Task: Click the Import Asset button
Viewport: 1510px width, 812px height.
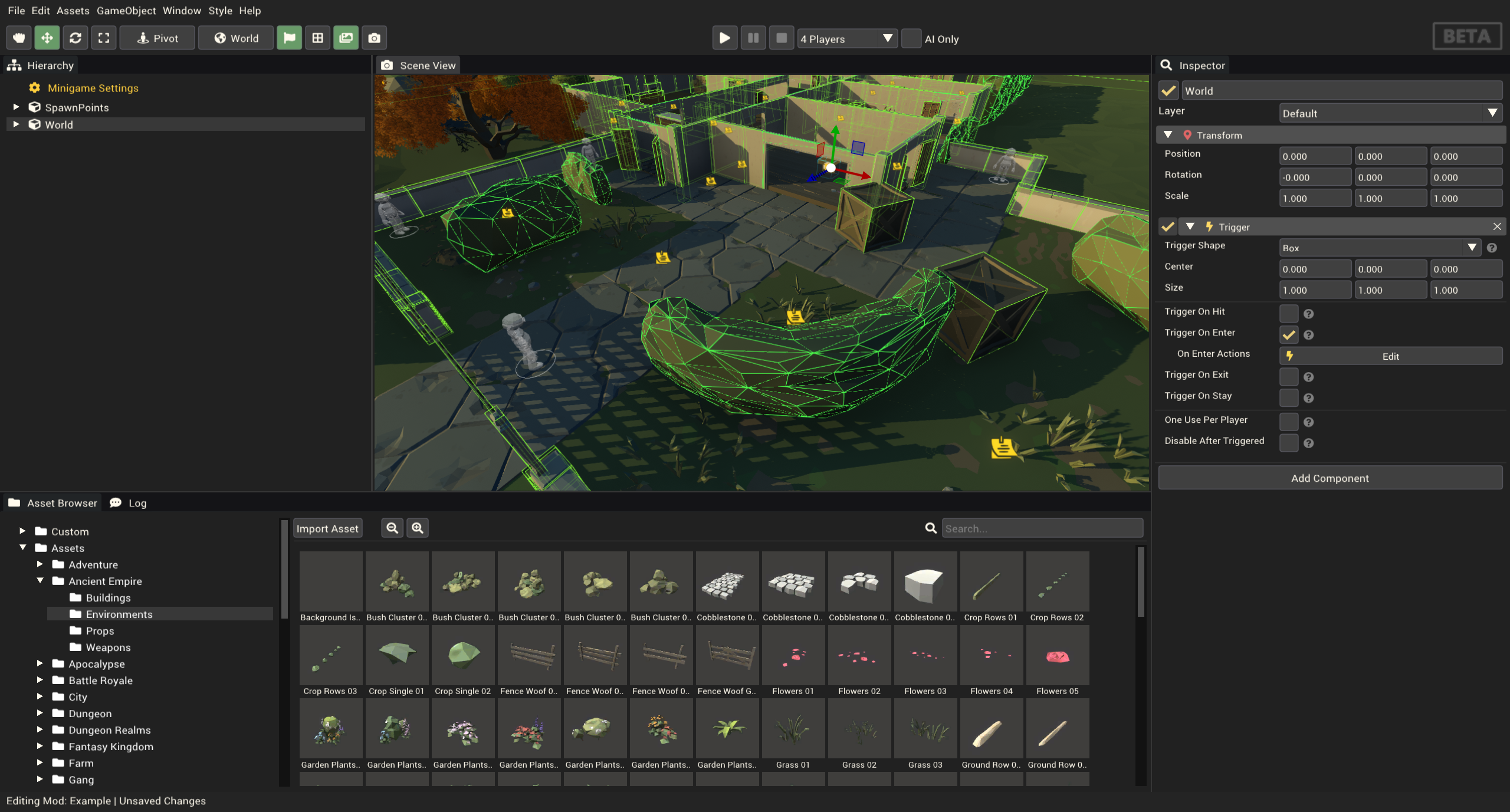Action: [x=327, y=528]
